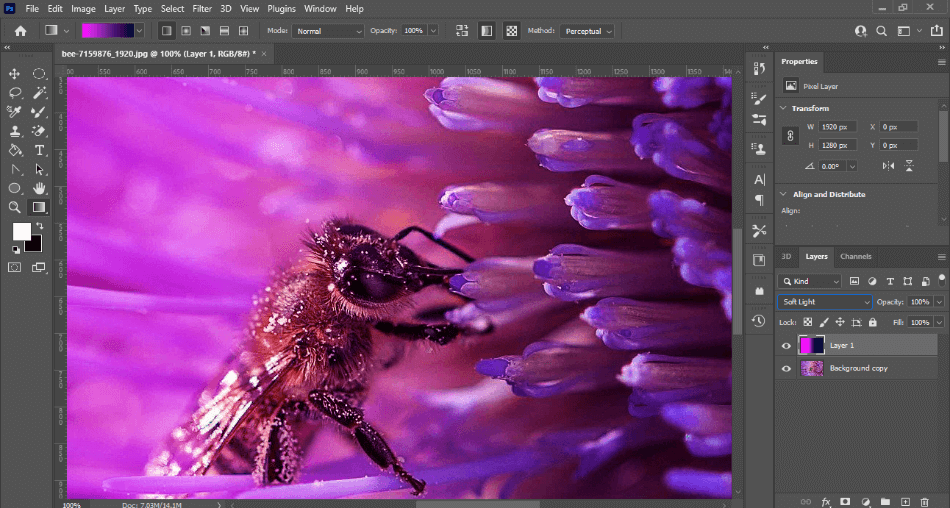Open the gradient Mode dropdown
The image size is (950, 508).
328,31
